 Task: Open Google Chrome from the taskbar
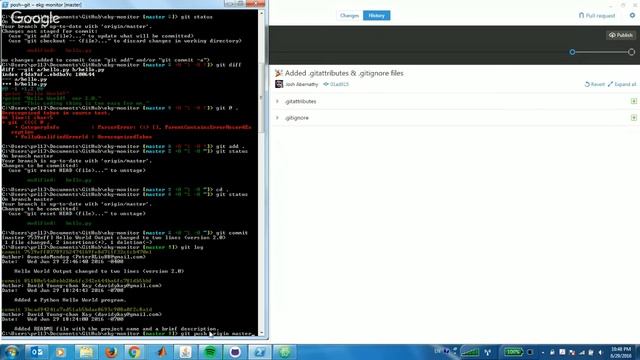click(x=134, y=352)
